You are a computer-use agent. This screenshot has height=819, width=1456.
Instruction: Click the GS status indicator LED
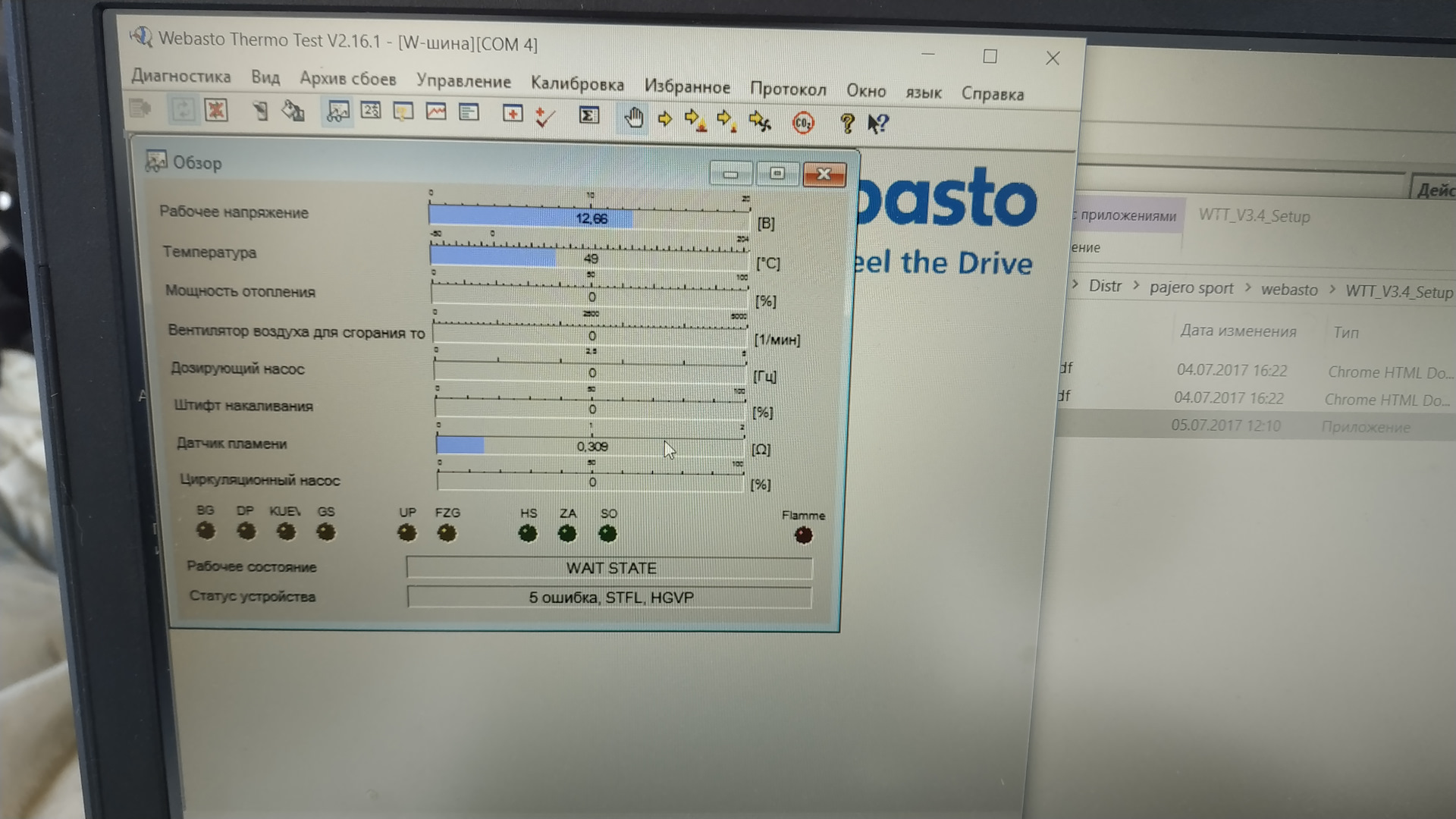(326, 532)
